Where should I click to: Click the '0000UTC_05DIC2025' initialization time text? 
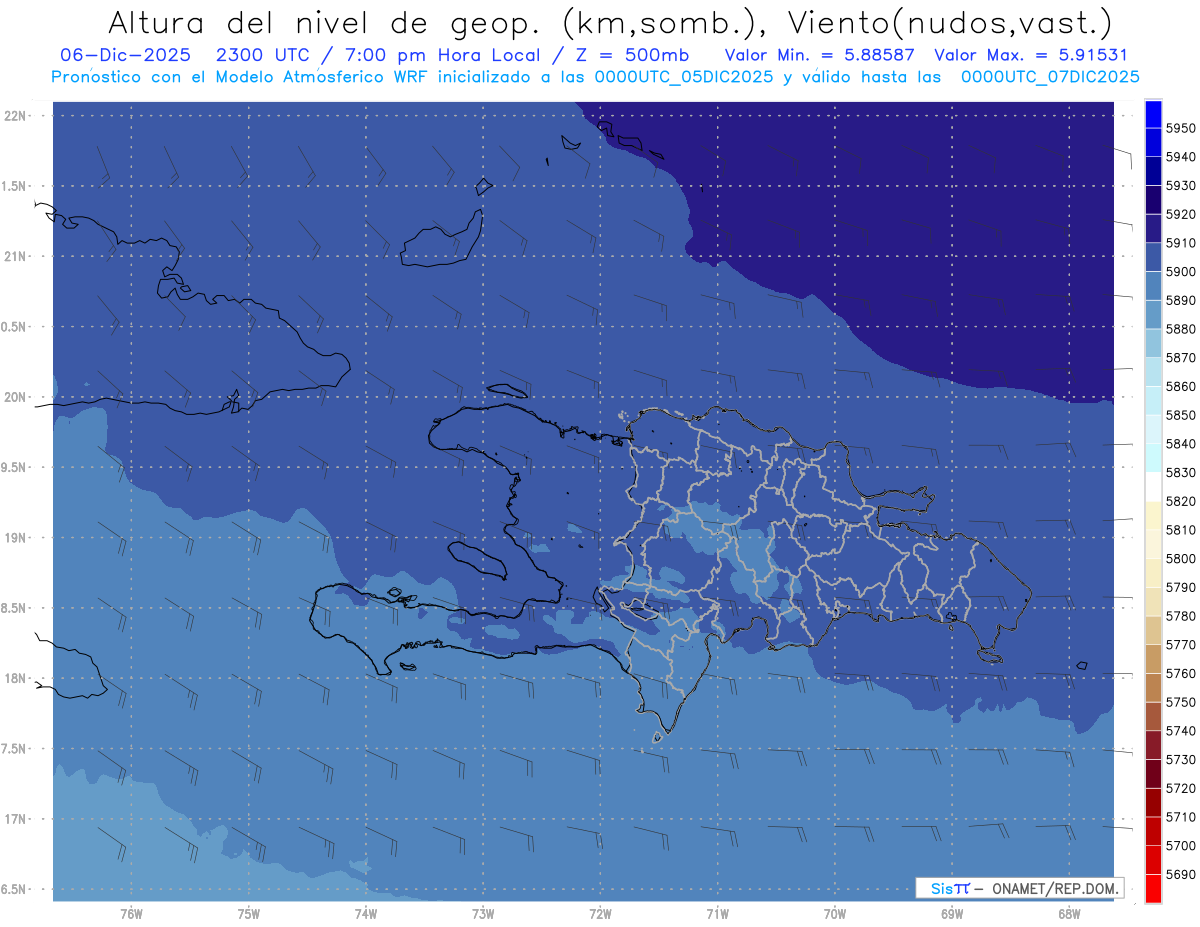coord(684,77)
